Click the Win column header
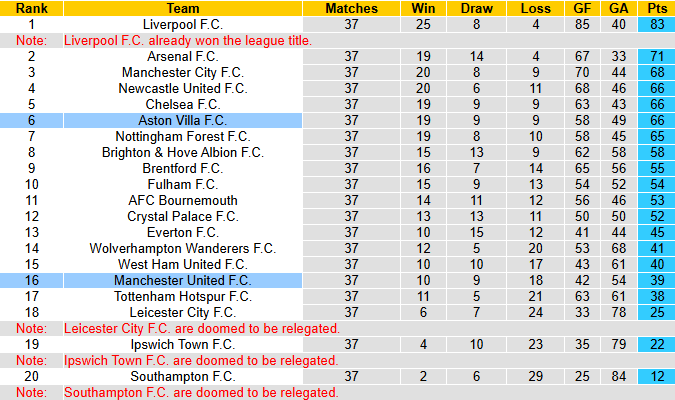675x400 pixels. [x=423, y=8]
